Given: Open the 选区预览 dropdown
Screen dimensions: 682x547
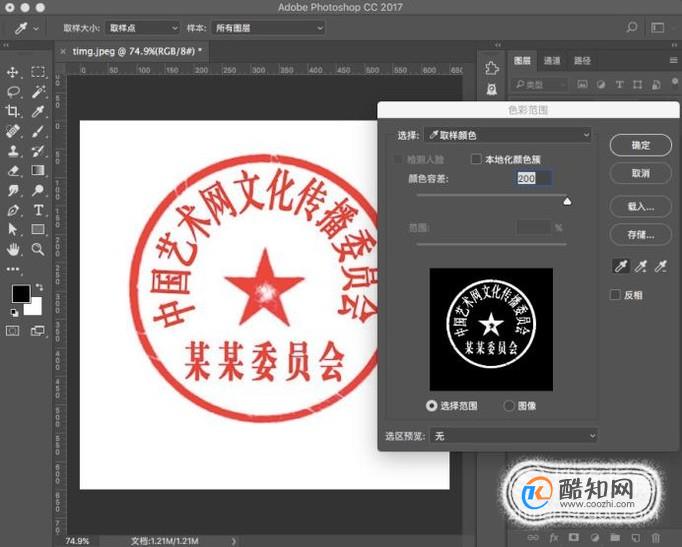Looking at the screenshot, I should tap(513, 436).
